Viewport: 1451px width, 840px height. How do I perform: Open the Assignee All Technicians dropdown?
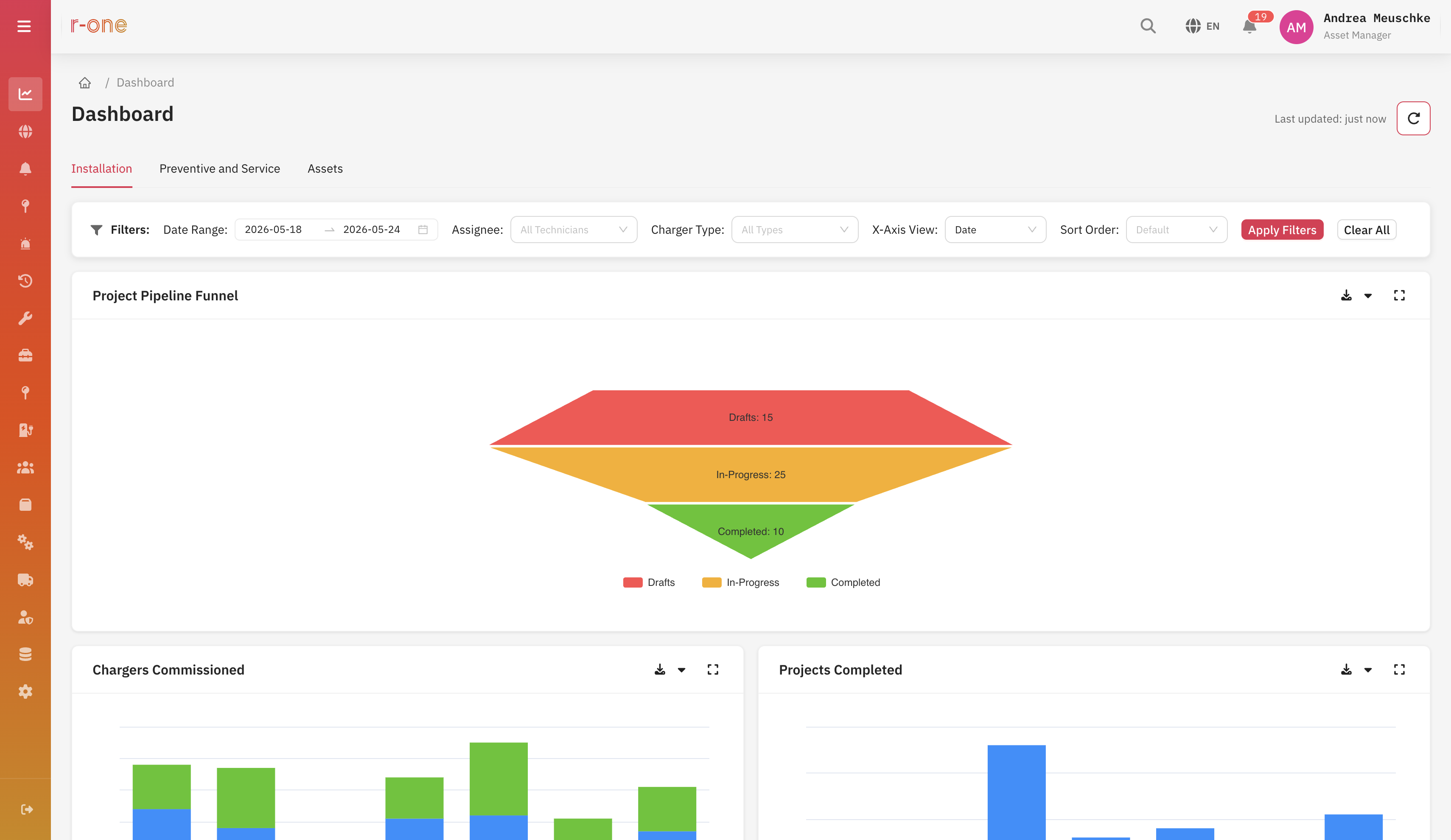(x=574, y=230)
